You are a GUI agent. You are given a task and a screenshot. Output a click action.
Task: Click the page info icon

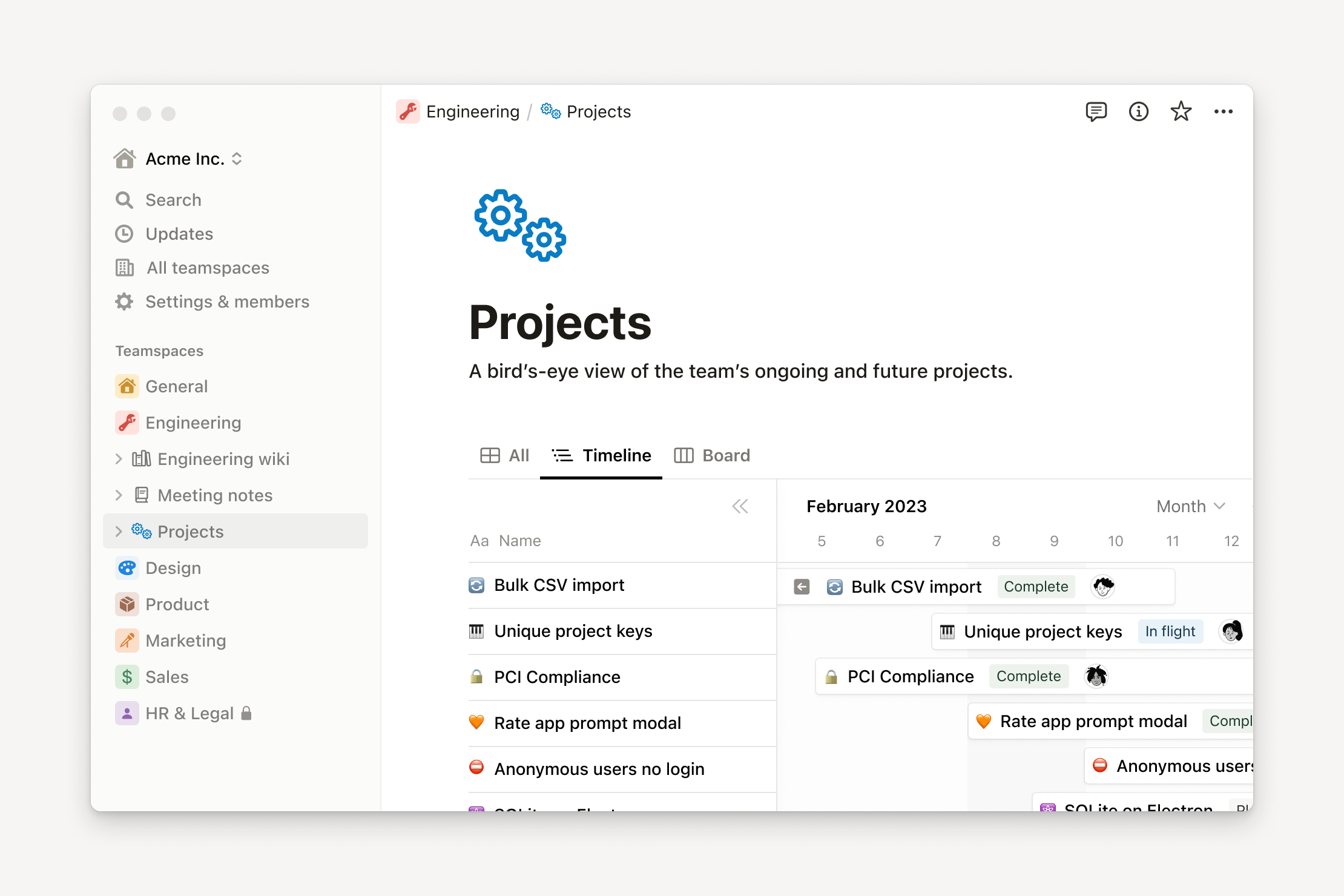[x=1139, y=111]
